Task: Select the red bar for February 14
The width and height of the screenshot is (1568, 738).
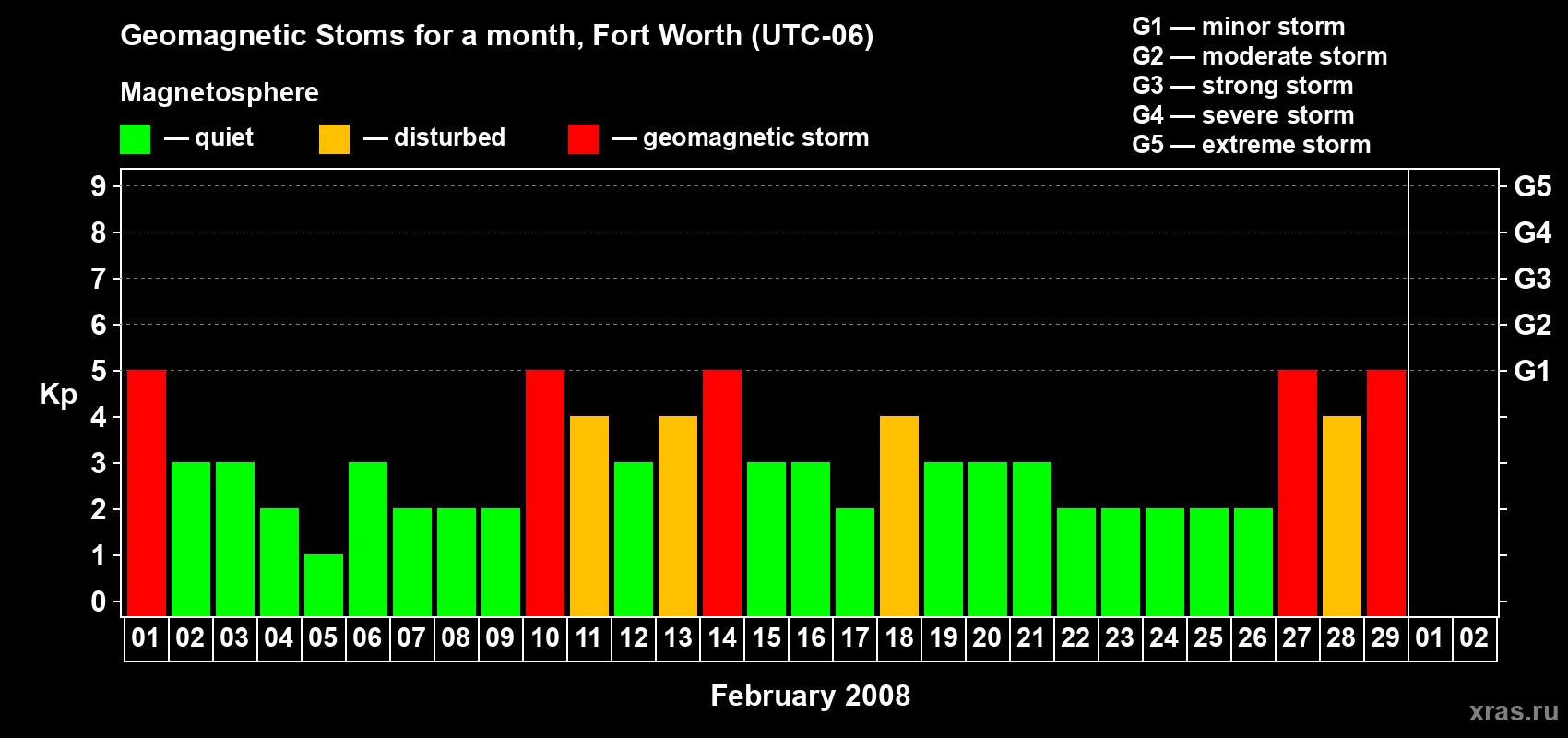Action: [x=722, y=493]
